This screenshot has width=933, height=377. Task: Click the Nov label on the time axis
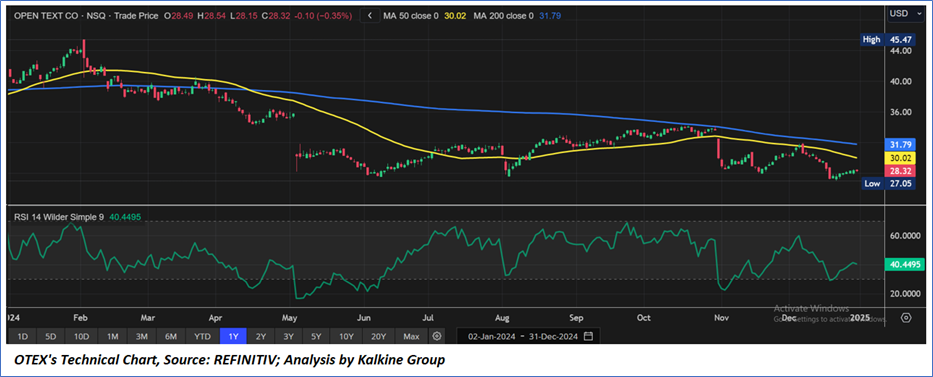pos(721,318)
